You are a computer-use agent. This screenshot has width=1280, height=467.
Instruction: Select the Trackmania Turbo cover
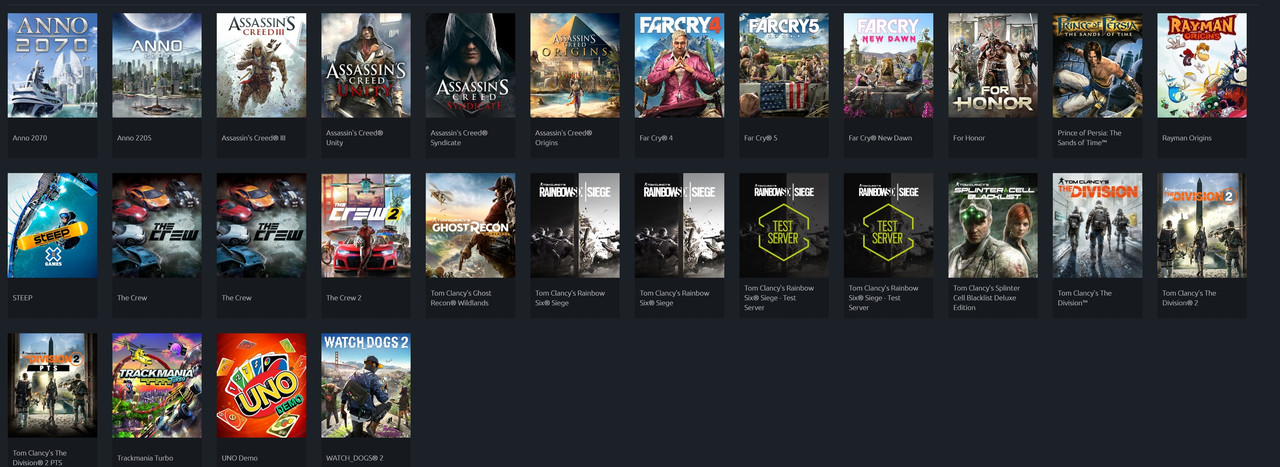point(157,385)
